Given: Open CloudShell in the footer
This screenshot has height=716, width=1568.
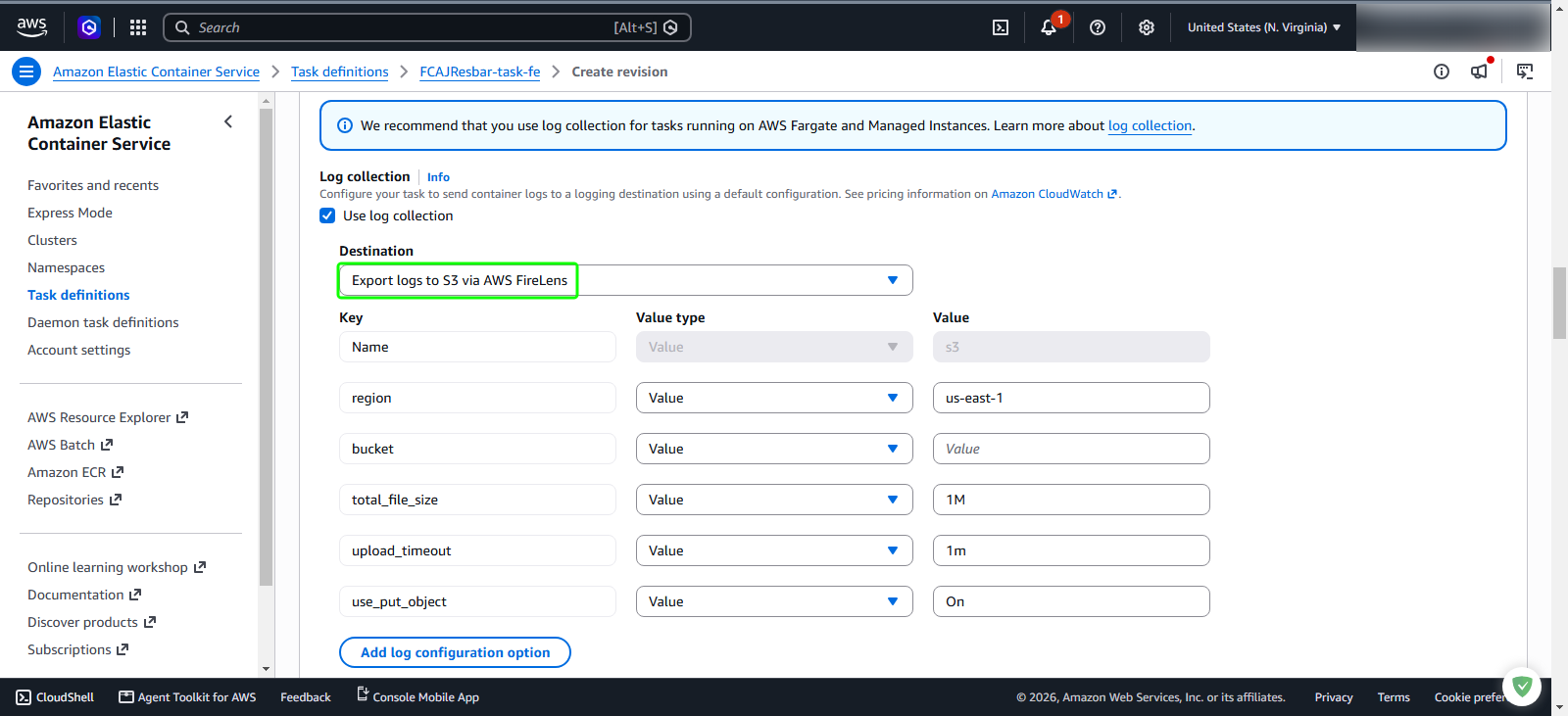Looking at the screenshot, I should (x=55, y=697).
